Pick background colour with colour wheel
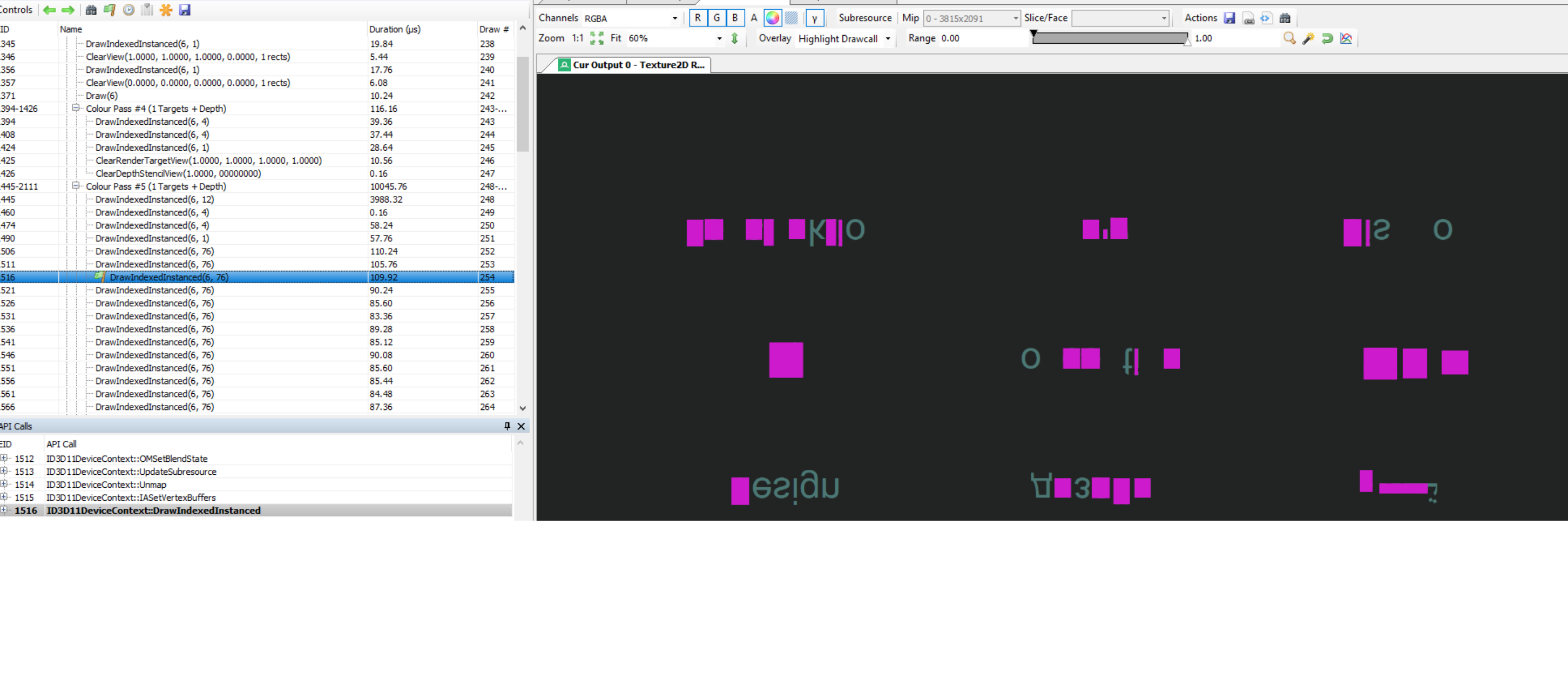The width and height of the screenshot is (1568, 700). pos(773,18)
